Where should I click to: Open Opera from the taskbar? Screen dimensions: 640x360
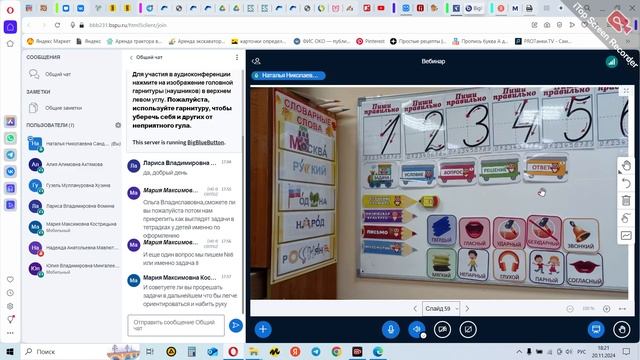point(233,351)
